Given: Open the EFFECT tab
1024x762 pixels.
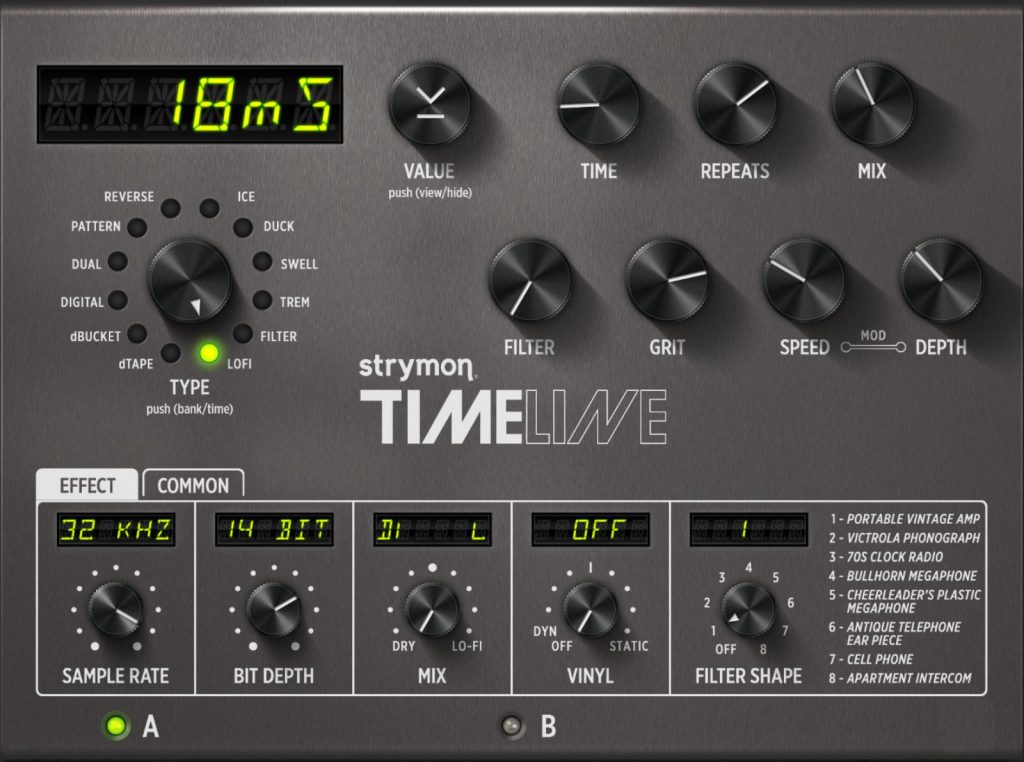Looking at the screenshot, I should point(85,486).
